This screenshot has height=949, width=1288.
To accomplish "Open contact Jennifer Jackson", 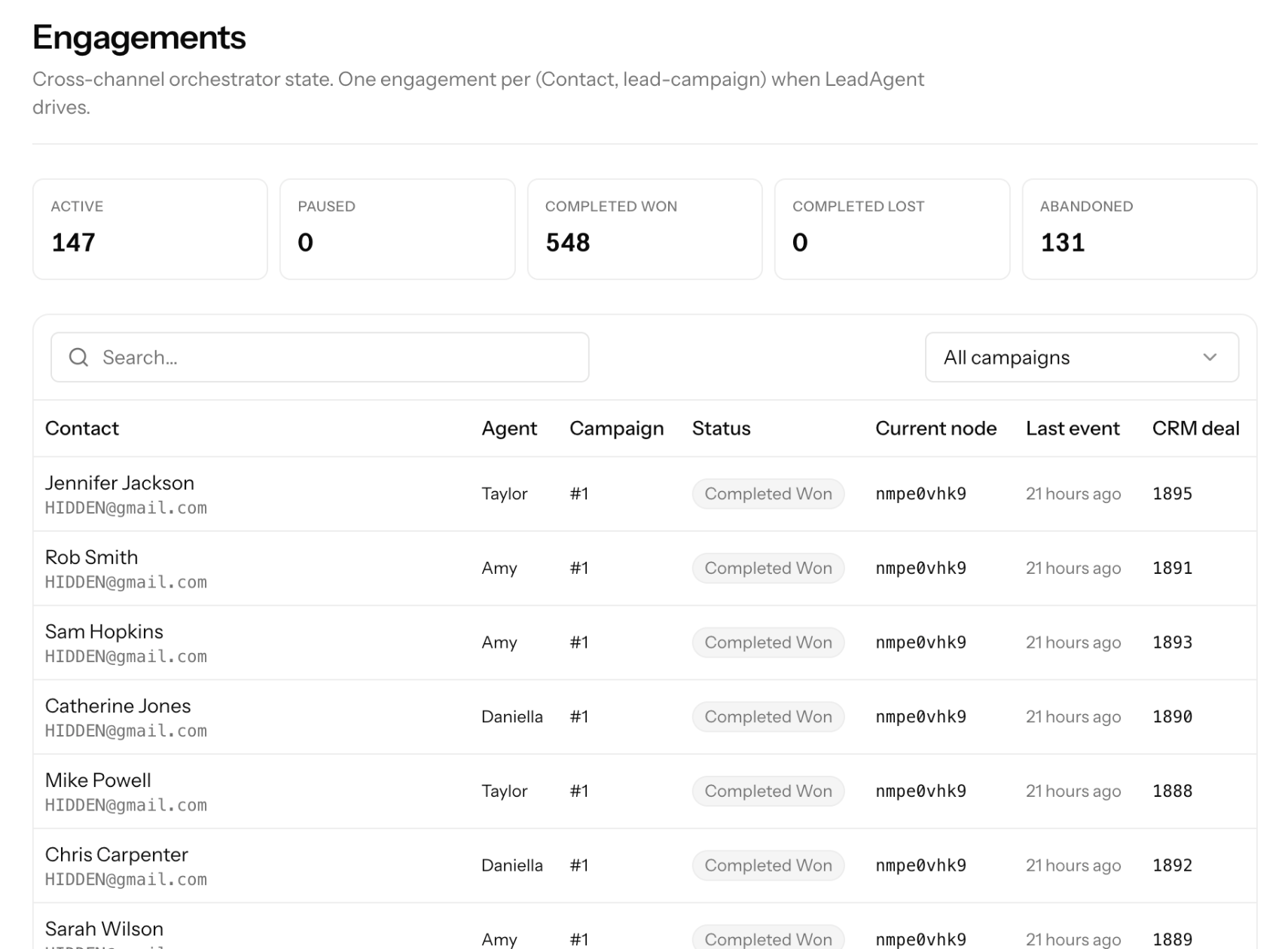I will click(x=120, y=483).
